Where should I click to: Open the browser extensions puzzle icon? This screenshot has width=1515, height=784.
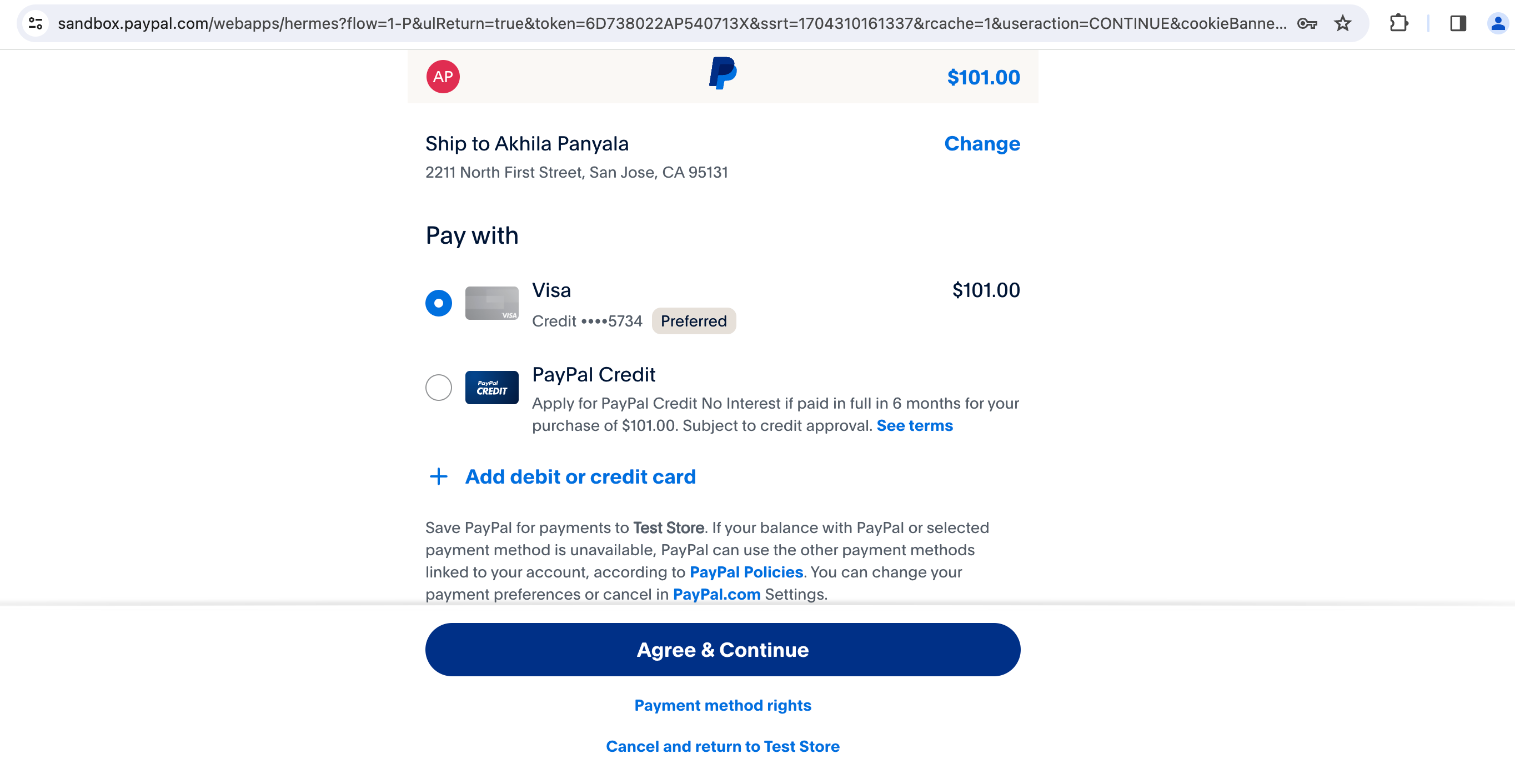(1398, 23)
